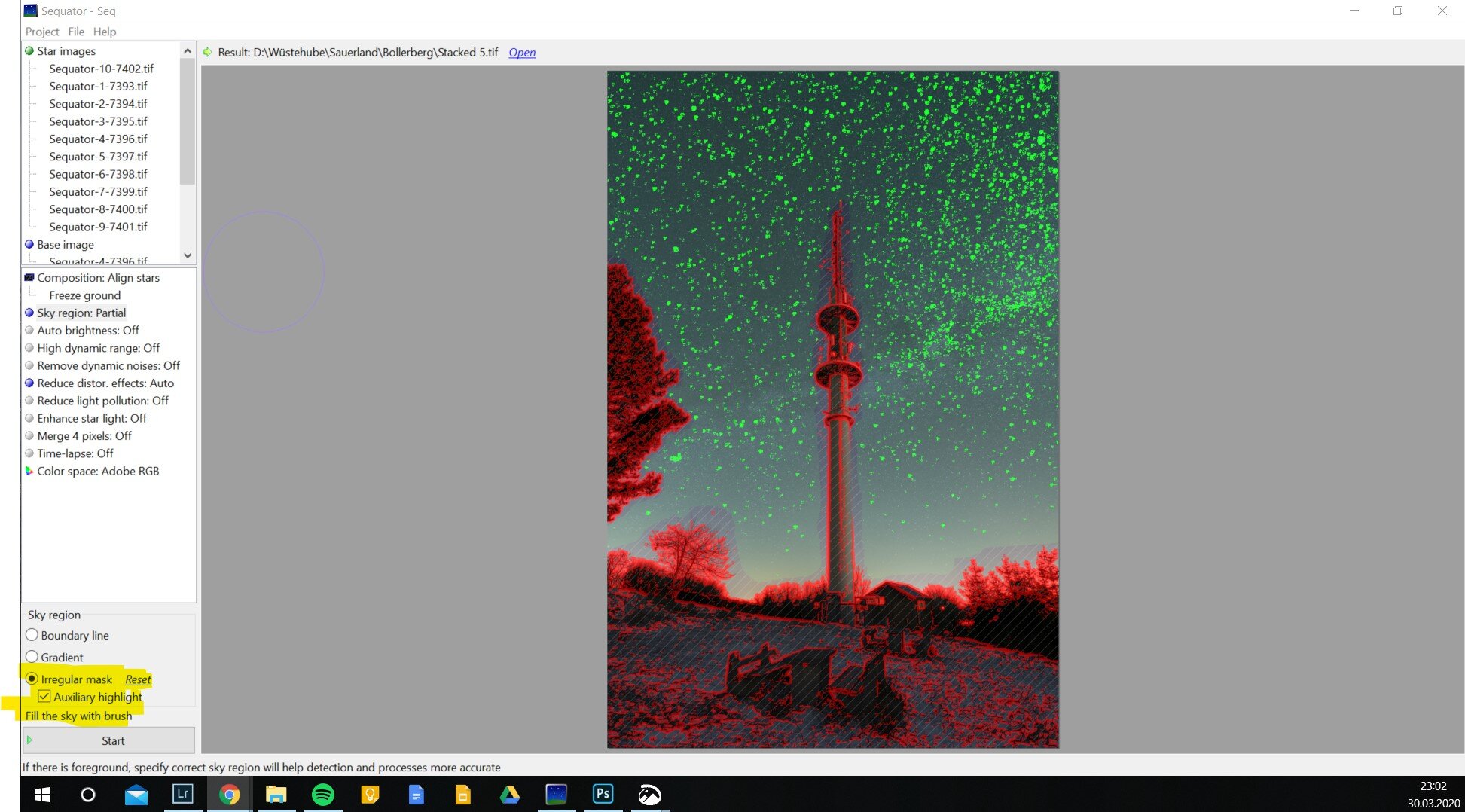Open Cortana search circle in taskbar
The image size is (1465, 812).
coord(88,795)
